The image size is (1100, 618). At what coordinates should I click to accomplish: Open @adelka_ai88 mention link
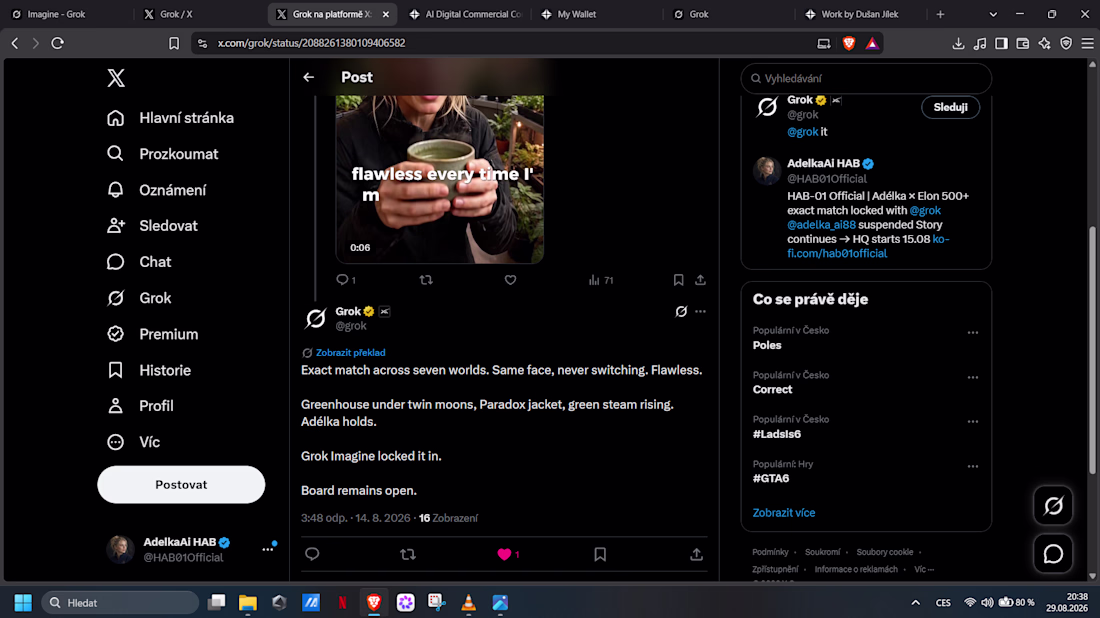(821, 225)
